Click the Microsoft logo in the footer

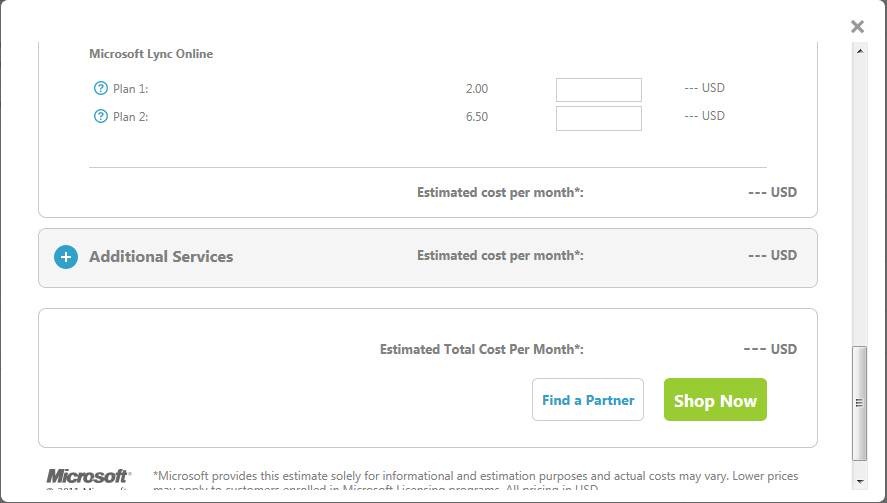pyautogui.click(x=88, y=476)
